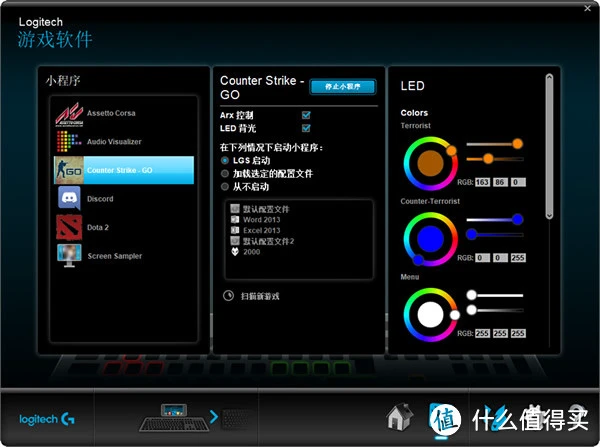600x447 pixels.
Task: Click the 扫描新游戏 link
Action: (260, 296)
